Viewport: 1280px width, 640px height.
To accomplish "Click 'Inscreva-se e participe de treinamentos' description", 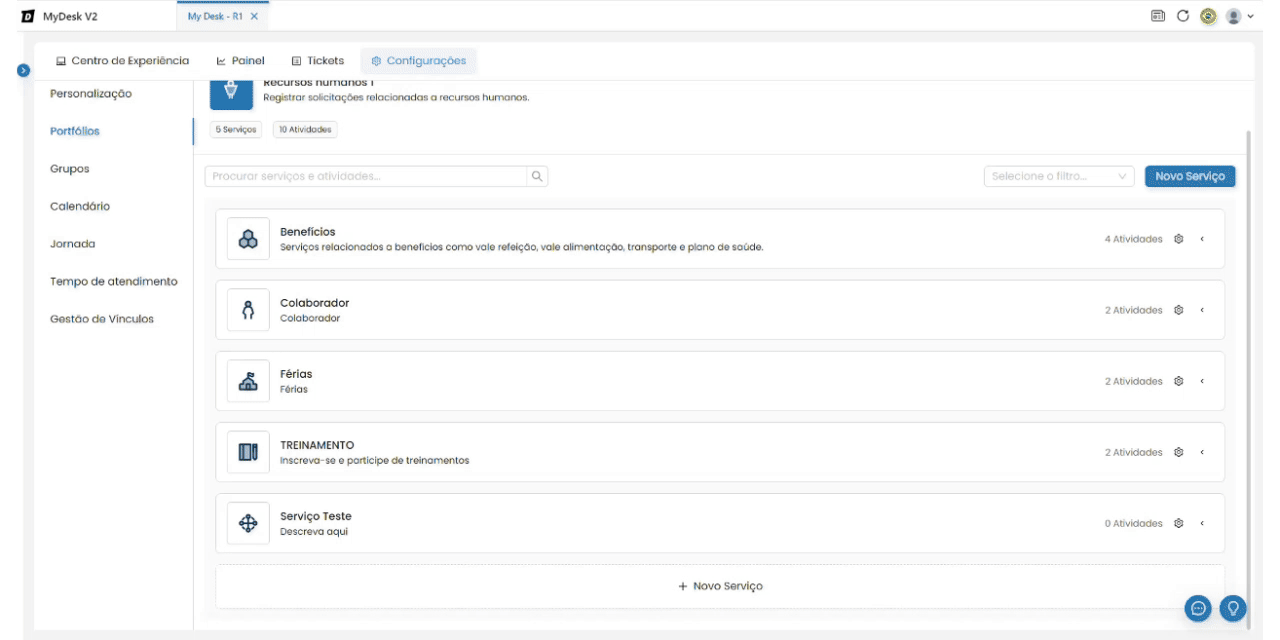I will [x=375, y=461].
